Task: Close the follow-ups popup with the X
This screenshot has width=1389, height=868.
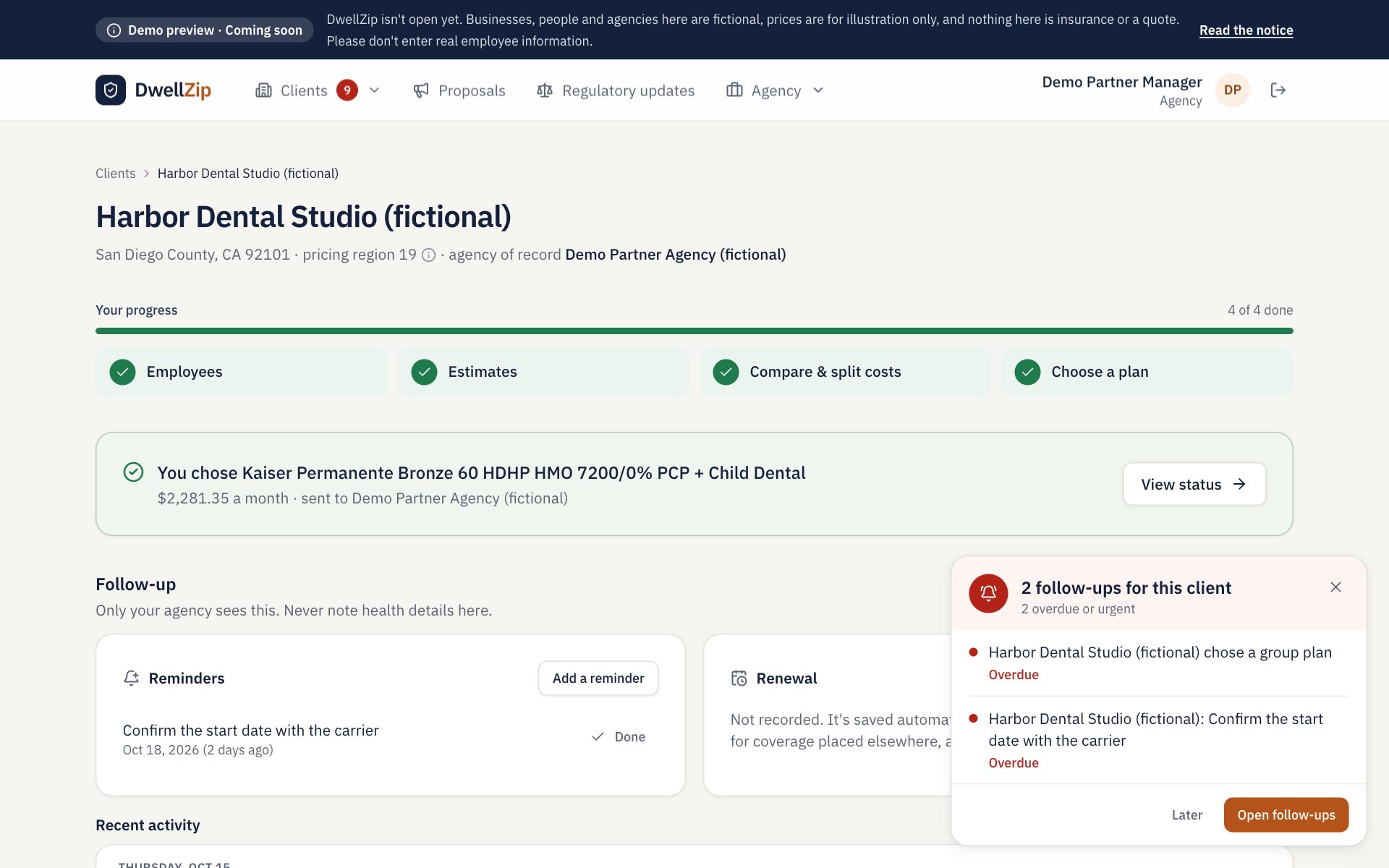Action: [x=1335, y=587]
